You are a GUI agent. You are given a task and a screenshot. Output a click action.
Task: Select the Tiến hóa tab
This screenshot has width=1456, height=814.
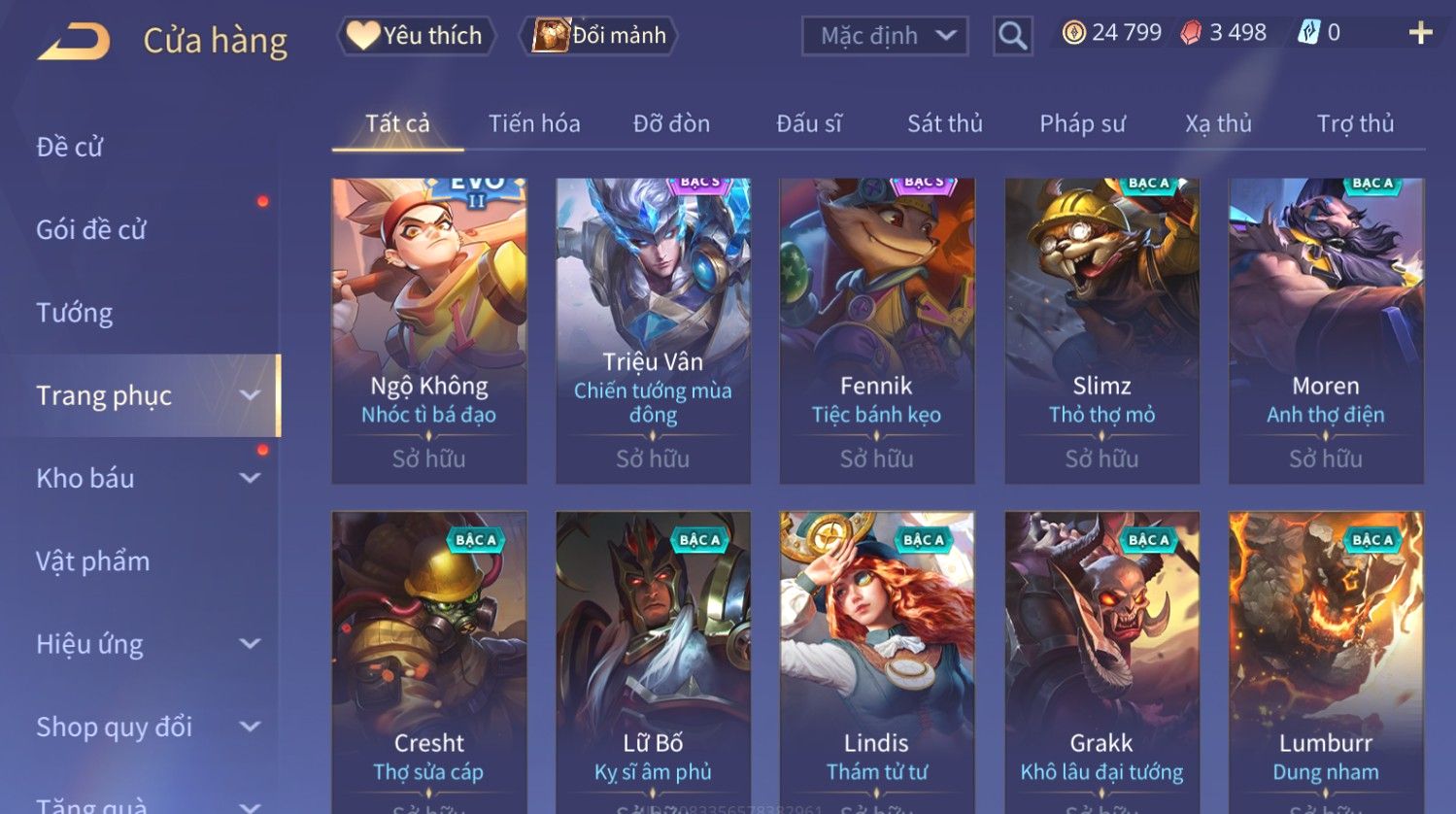coord(534,123)
